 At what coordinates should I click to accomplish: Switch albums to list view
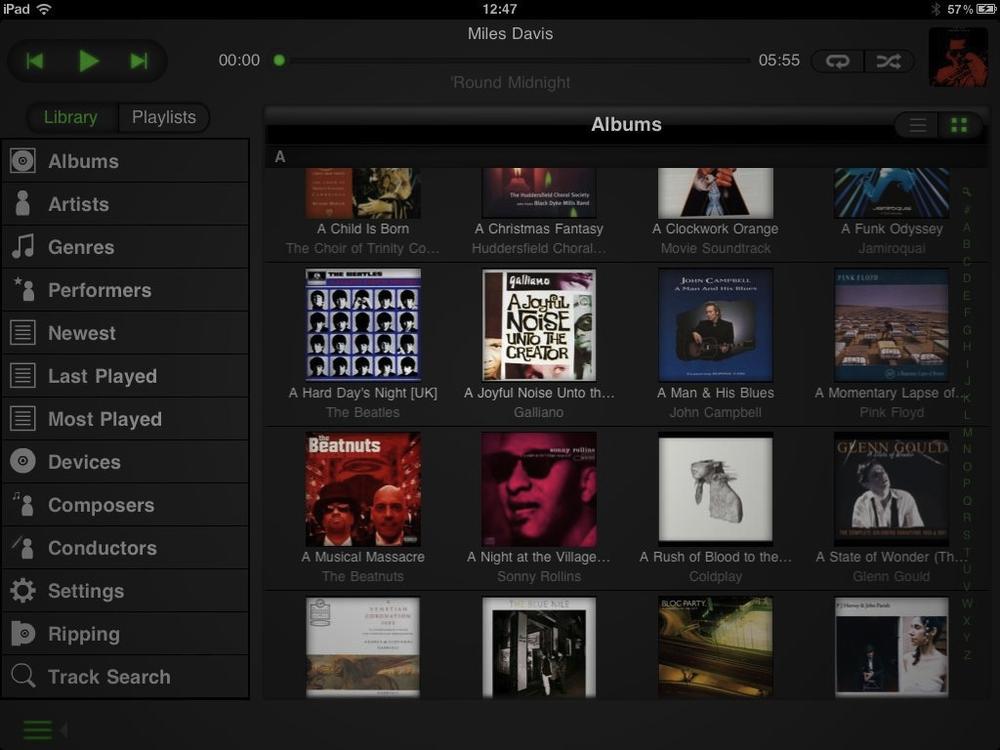pyautogui.click(x=917, y=125)
